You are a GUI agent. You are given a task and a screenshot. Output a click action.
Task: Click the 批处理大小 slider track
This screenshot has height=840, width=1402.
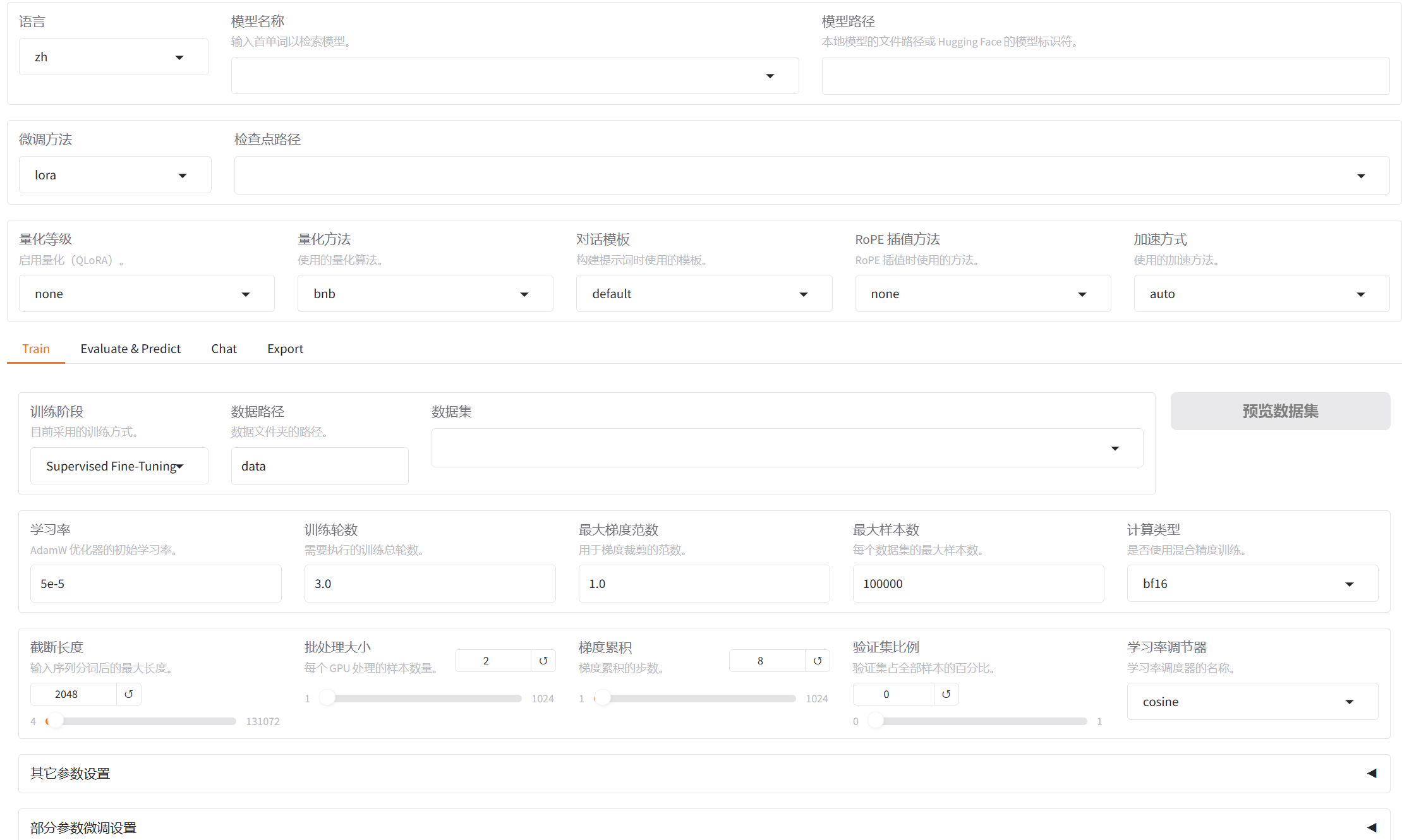tap(423, 699)
